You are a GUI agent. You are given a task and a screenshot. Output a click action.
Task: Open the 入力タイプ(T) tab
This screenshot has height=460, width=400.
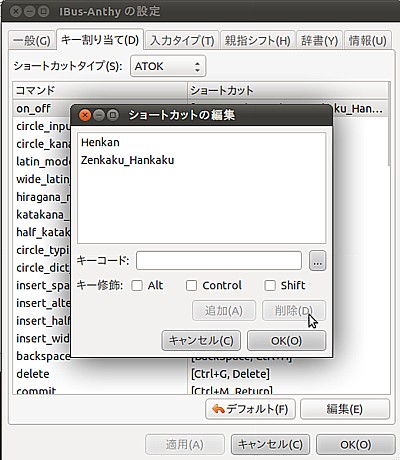(182, 41)
